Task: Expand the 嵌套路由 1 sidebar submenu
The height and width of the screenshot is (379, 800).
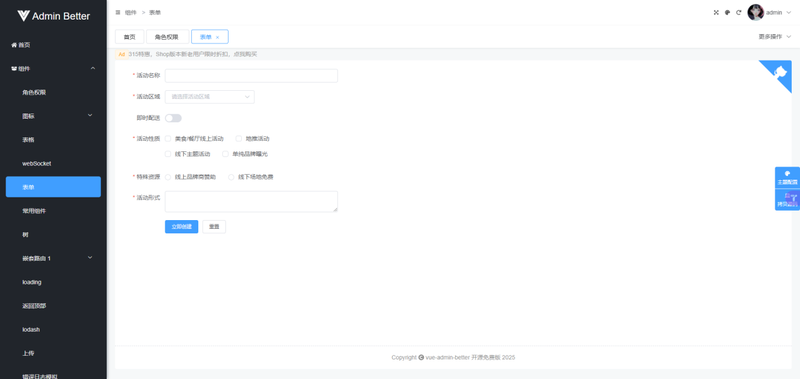Action: coord(90,258)
